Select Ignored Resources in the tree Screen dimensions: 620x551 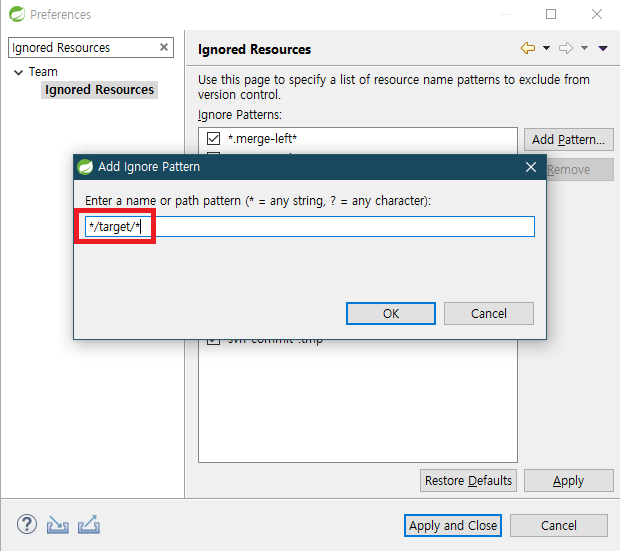(99, 90)
